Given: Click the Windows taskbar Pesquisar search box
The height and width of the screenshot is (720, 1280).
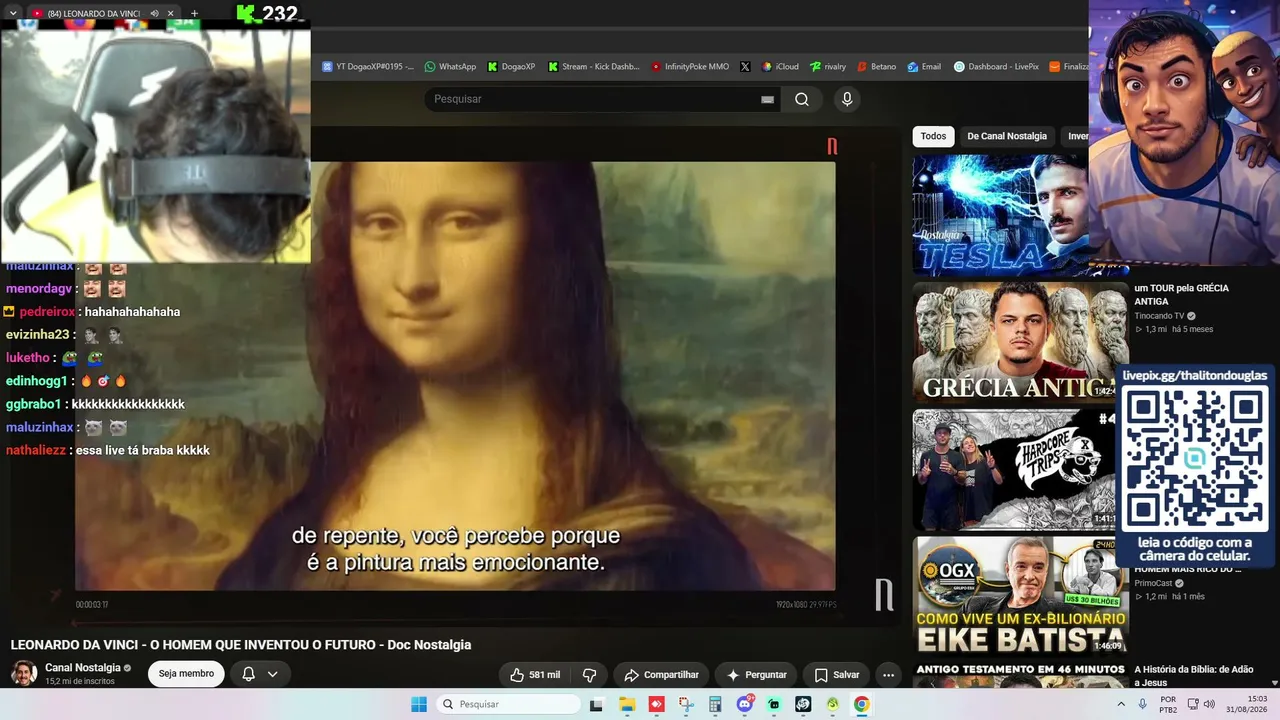Looking at the screenshot, I should 507,704.
